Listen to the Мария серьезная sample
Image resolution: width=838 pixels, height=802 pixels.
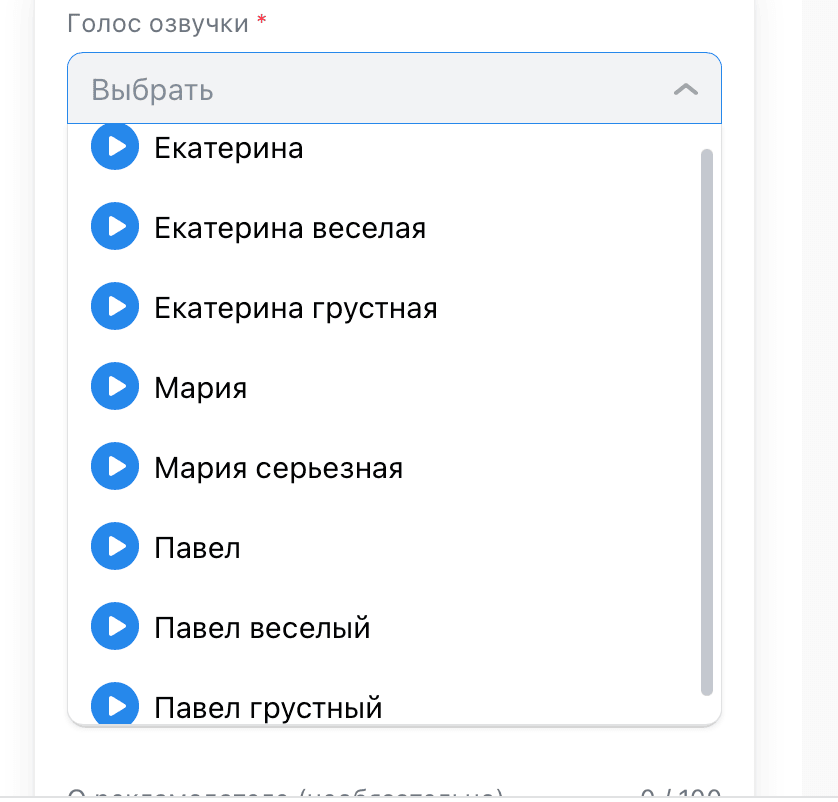tap(114, 466)
